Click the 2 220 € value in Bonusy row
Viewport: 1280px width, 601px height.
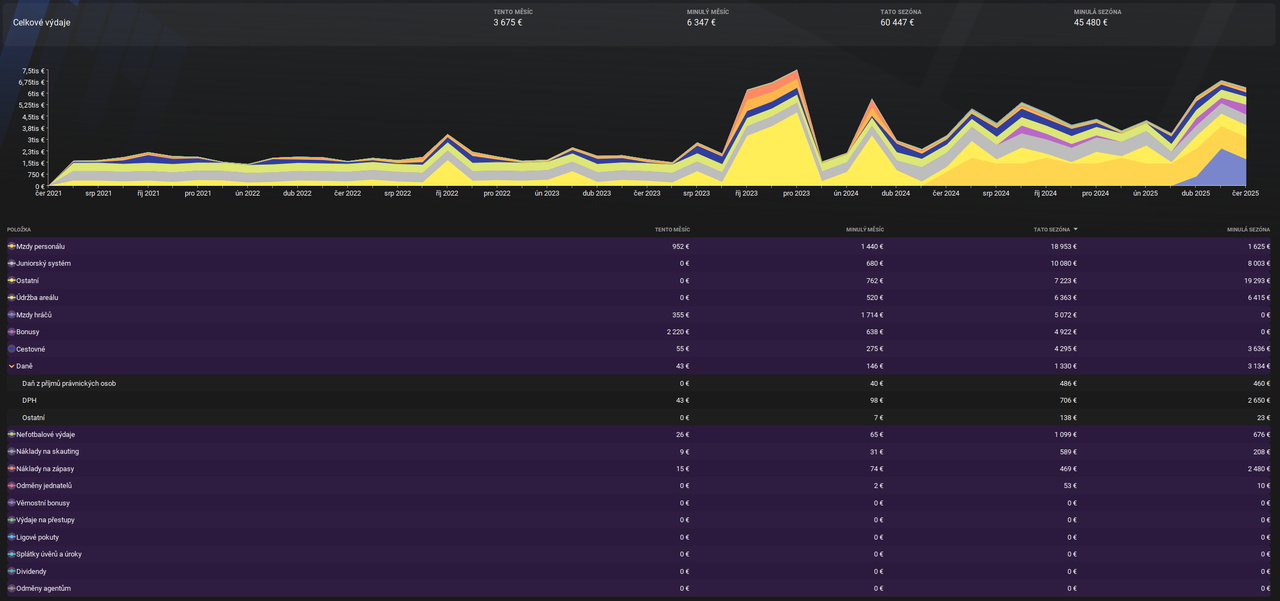coord(677,332)
